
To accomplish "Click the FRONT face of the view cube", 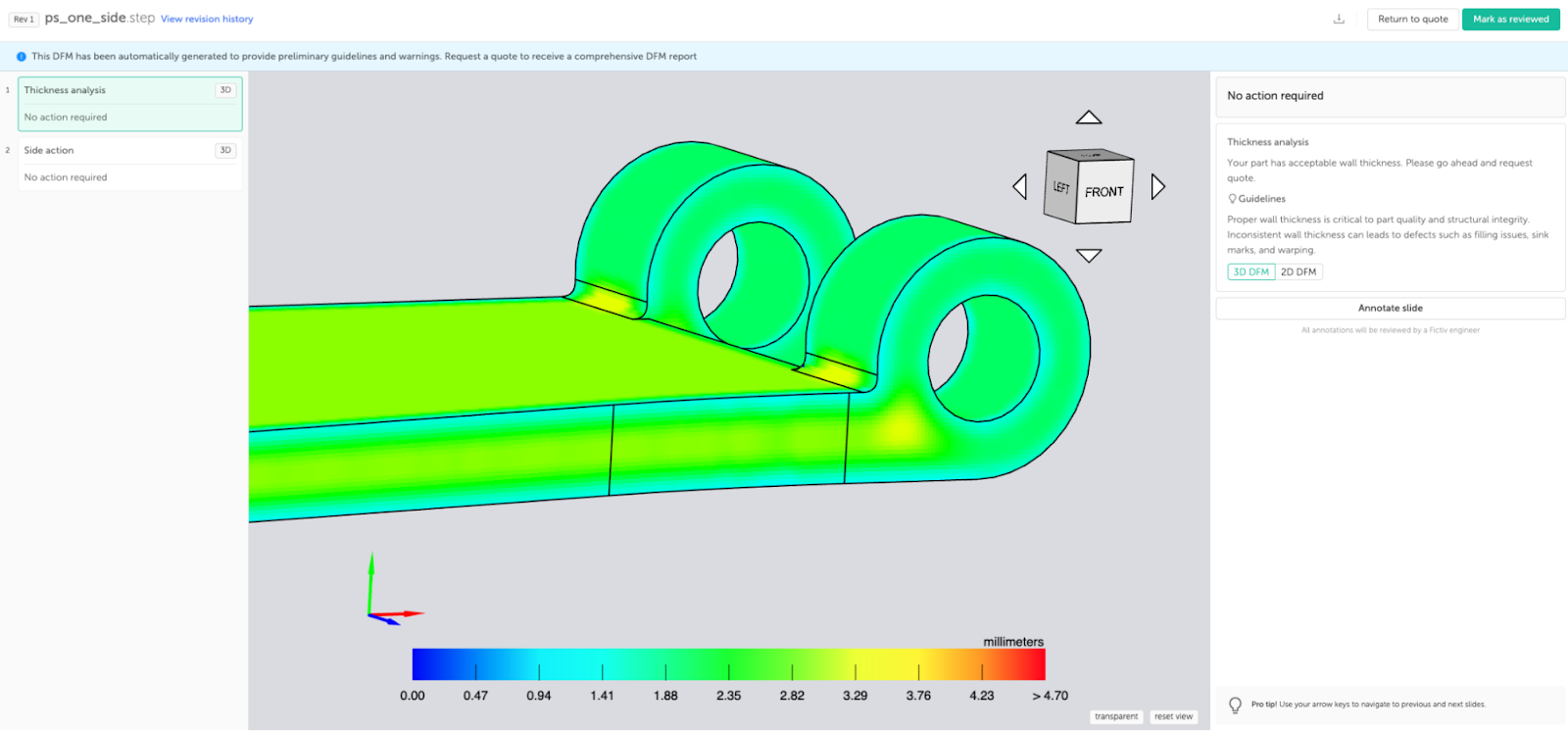I will click(x=1104, y=192).
